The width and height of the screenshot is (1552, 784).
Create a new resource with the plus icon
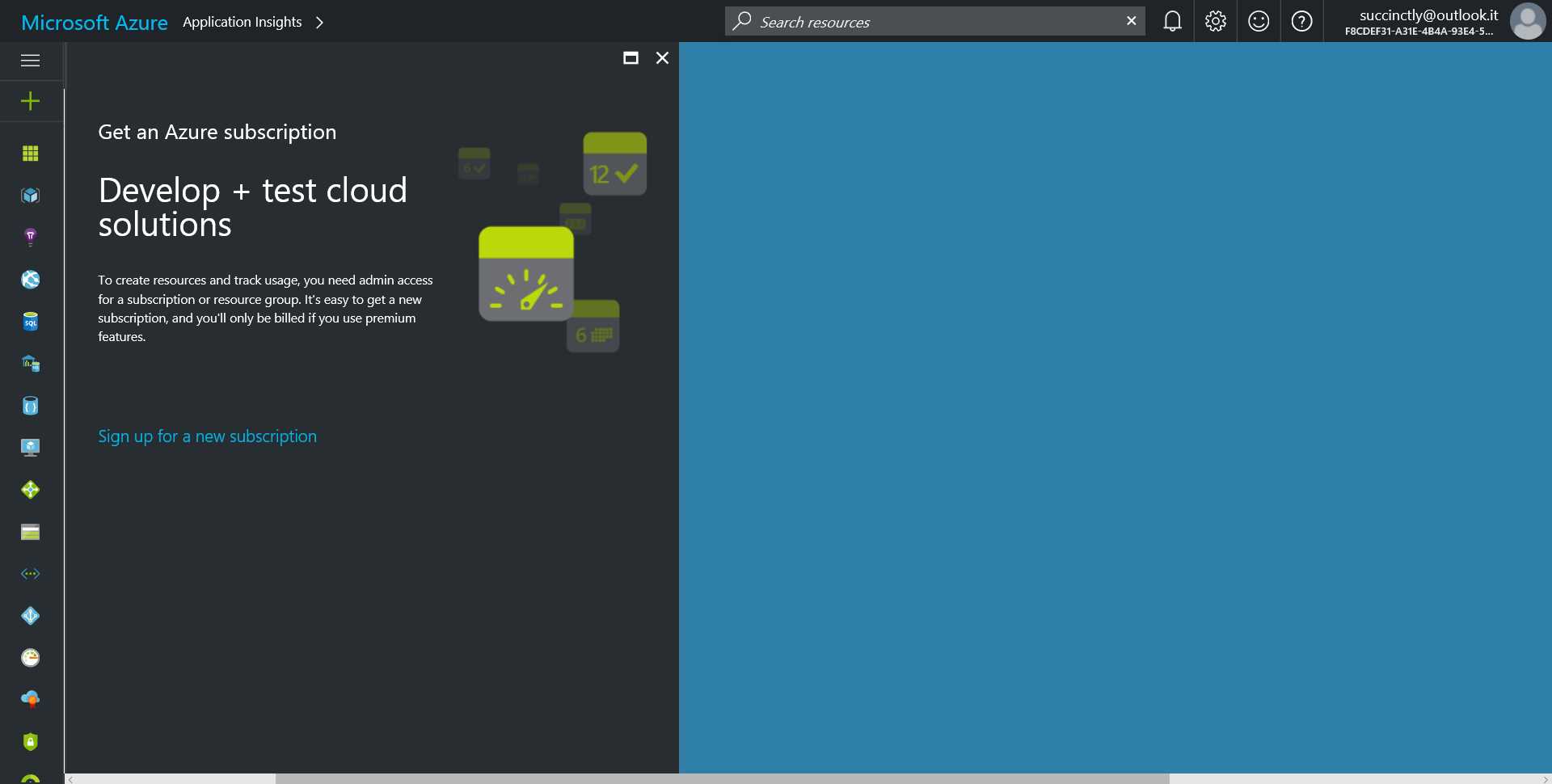[30, 101]
